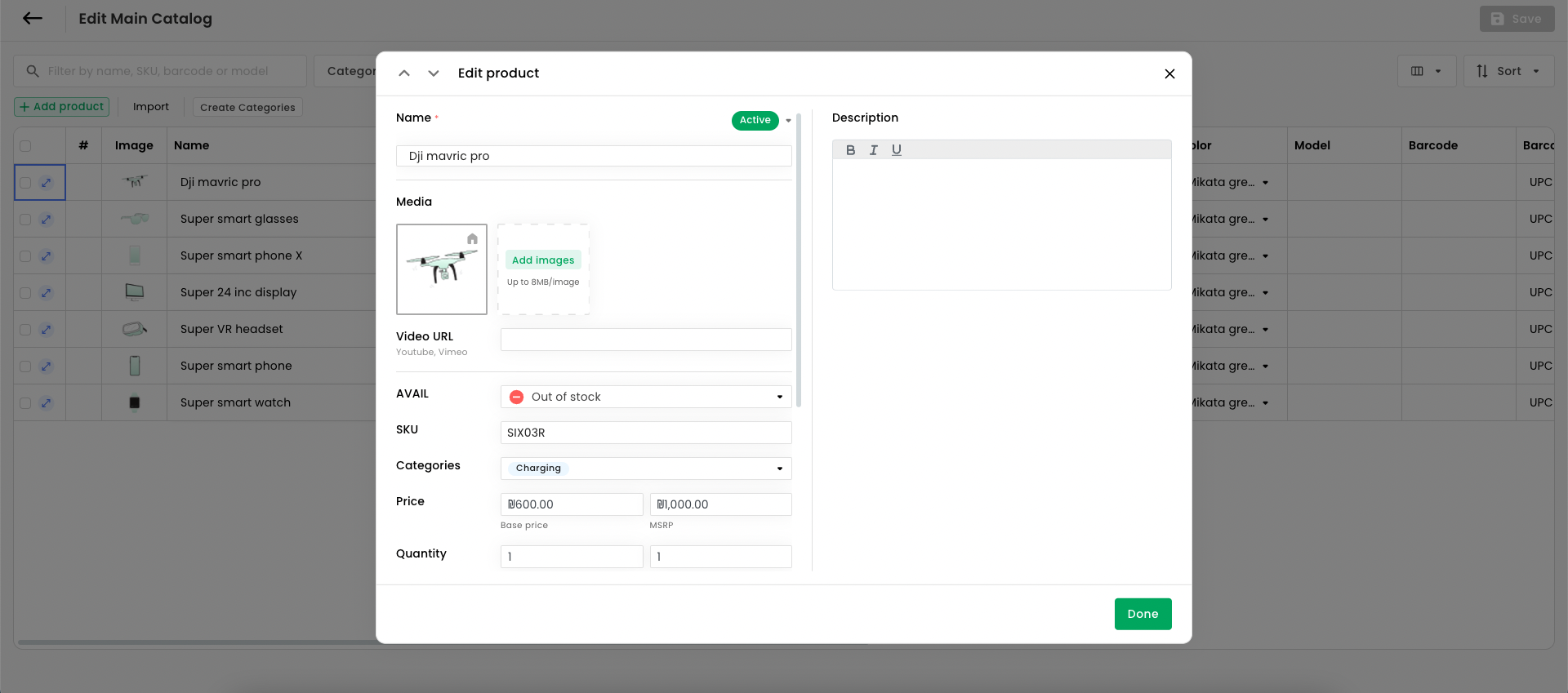Click the Description text area

coord(1001,224)
